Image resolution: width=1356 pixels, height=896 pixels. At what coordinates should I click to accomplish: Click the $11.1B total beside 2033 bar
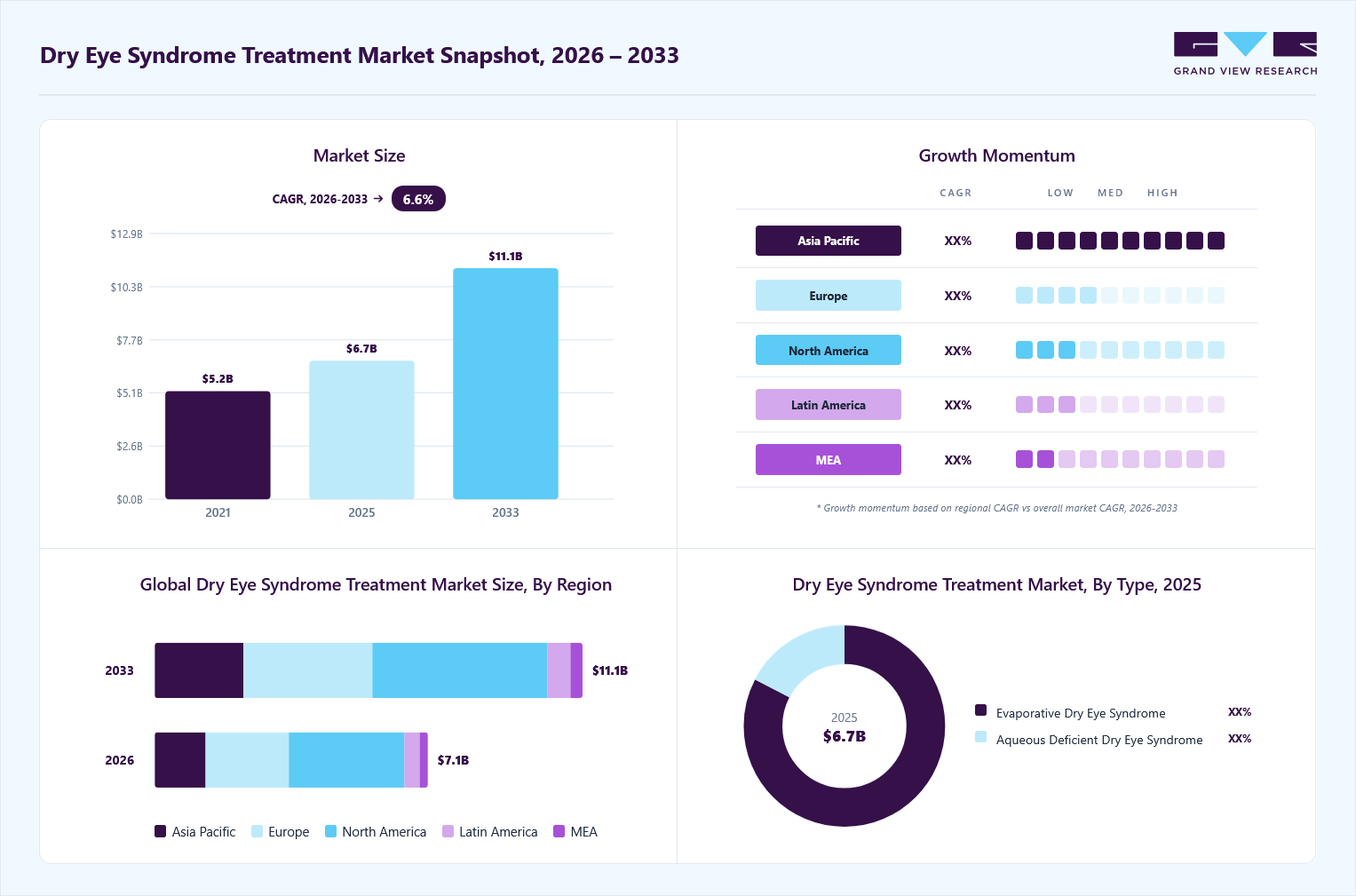pos(610,670)
